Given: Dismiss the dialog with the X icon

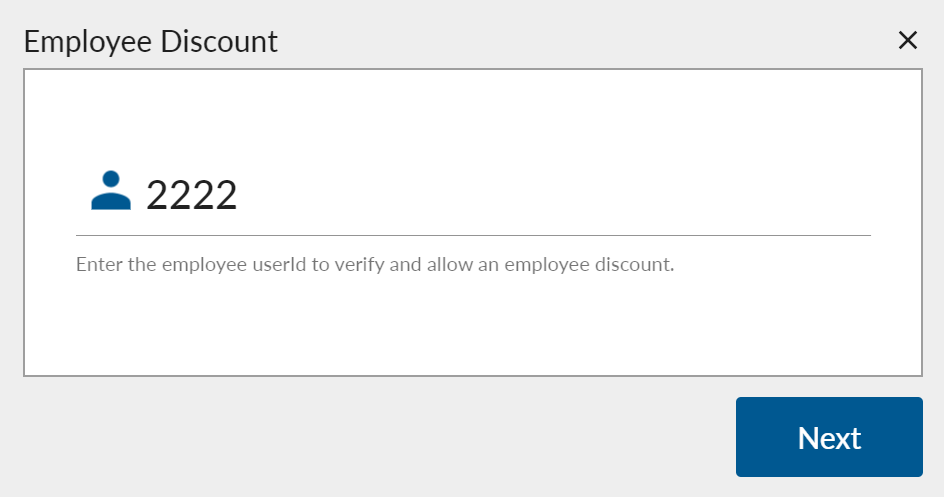Looking at the screenshot, I should (907, 40).
